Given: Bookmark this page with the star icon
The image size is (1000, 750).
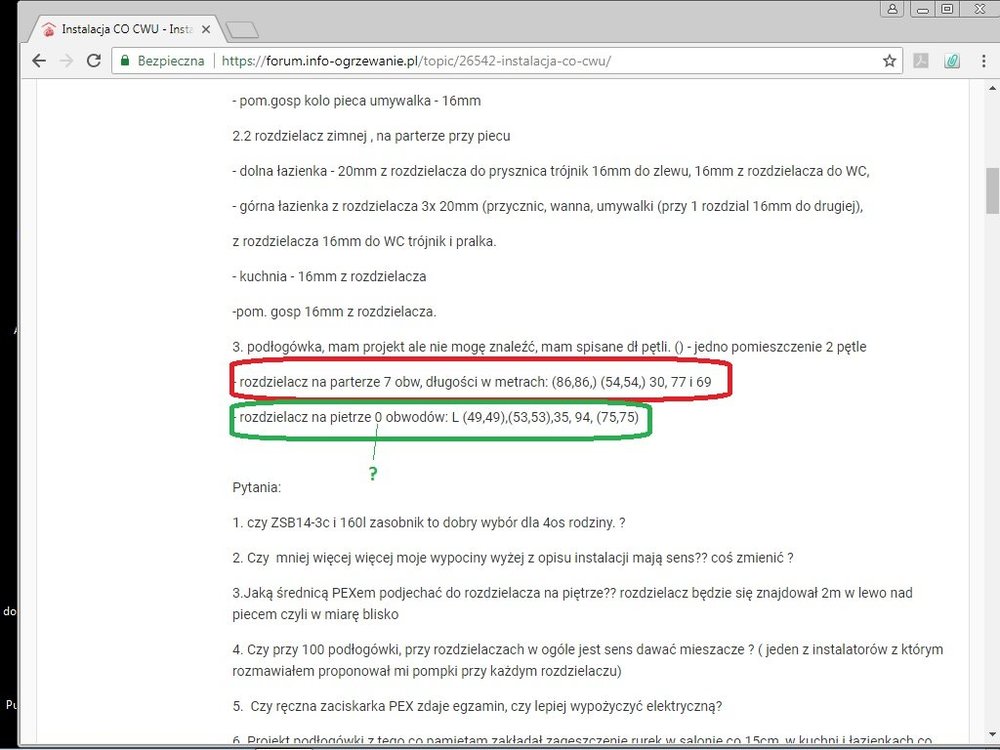Looking at the screenshot, I should click(889, 61).
